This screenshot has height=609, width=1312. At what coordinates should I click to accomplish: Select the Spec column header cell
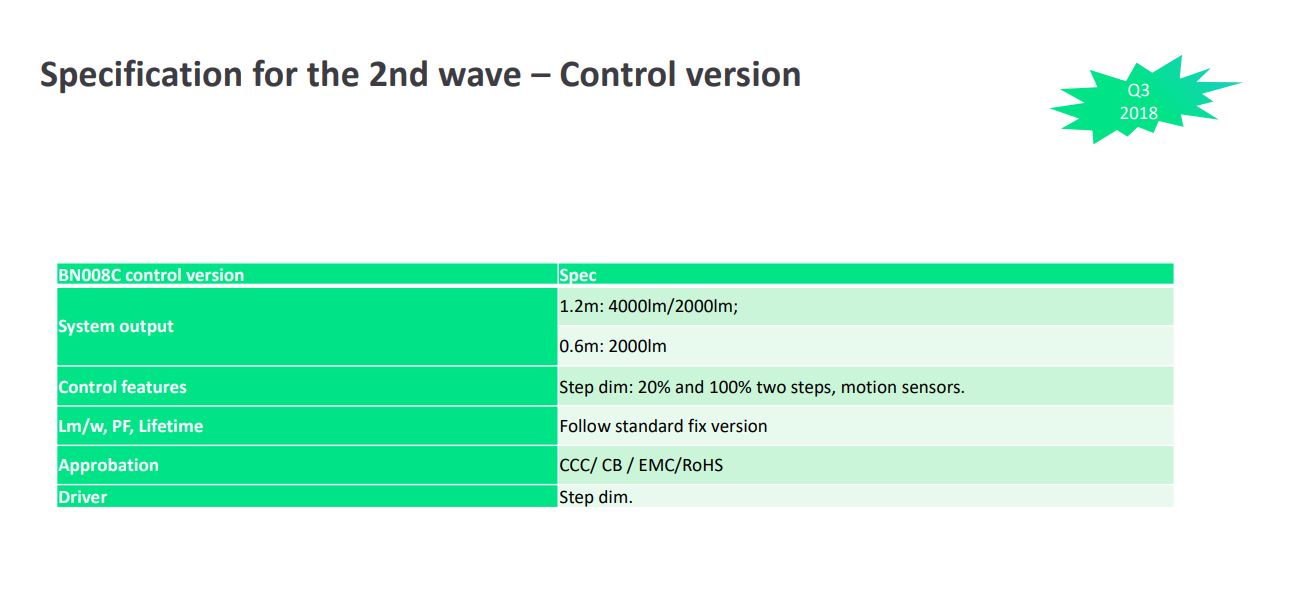(865, 275)
